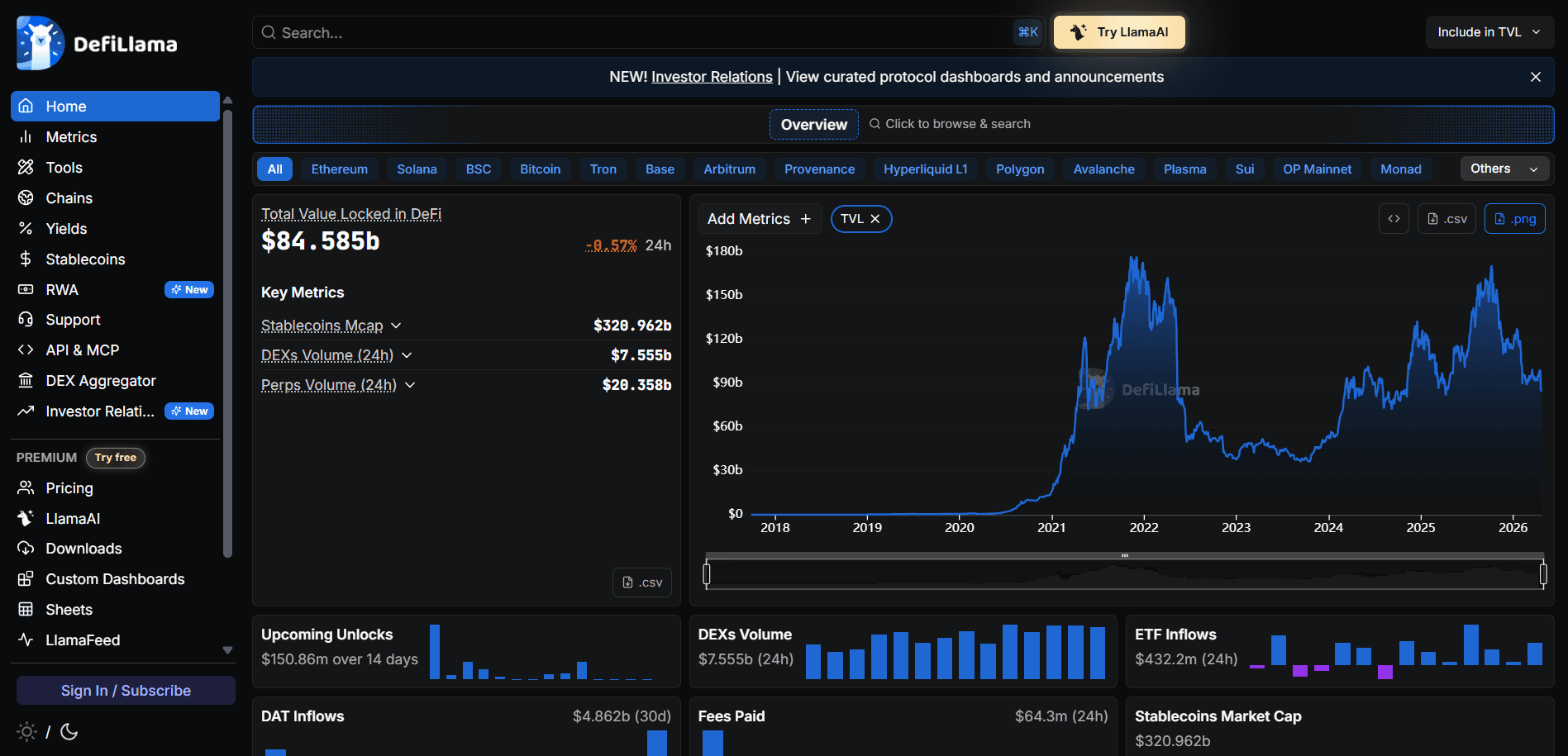
Task: Filter by Base chain
Action: pos(660,169)
